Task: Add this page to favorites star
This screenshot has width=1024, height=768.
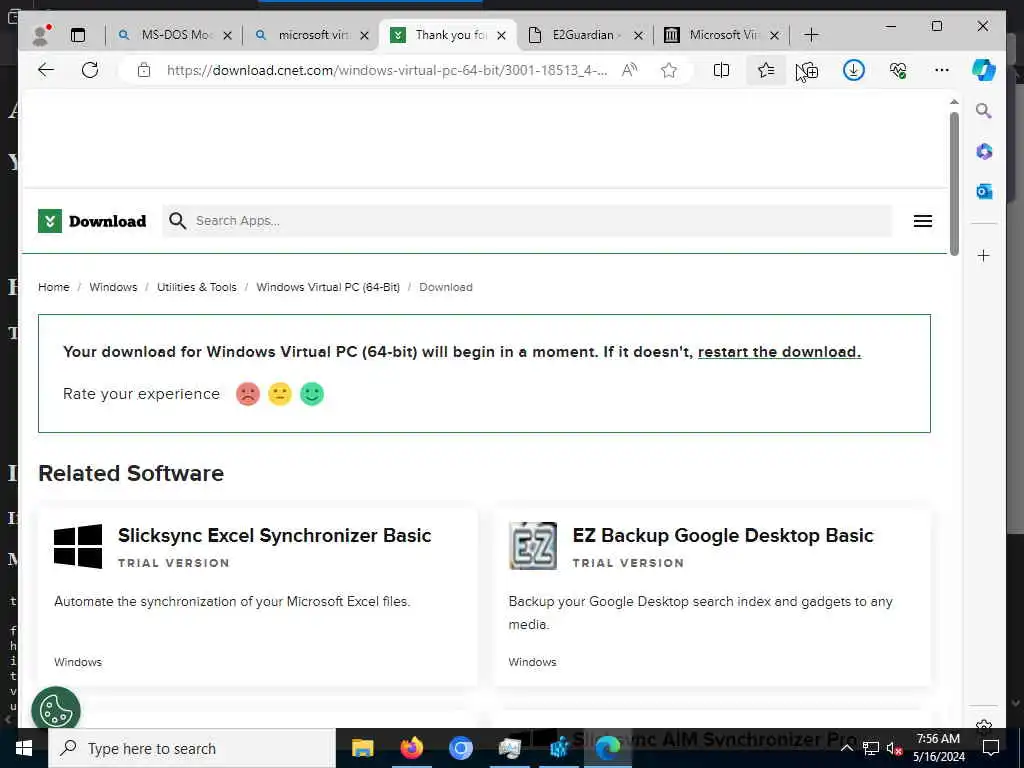Action: click(x=668, y=70)
